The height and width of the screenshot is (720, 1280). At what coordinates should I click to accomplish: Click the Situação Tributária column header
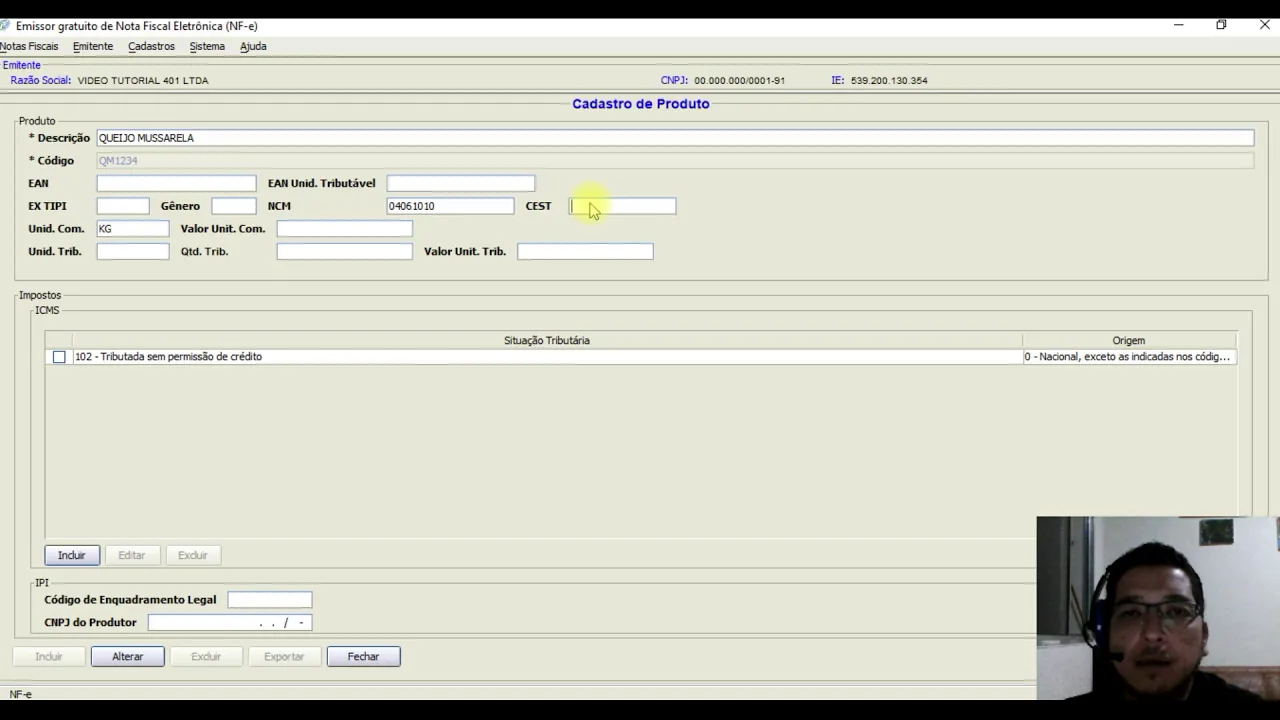547,341
